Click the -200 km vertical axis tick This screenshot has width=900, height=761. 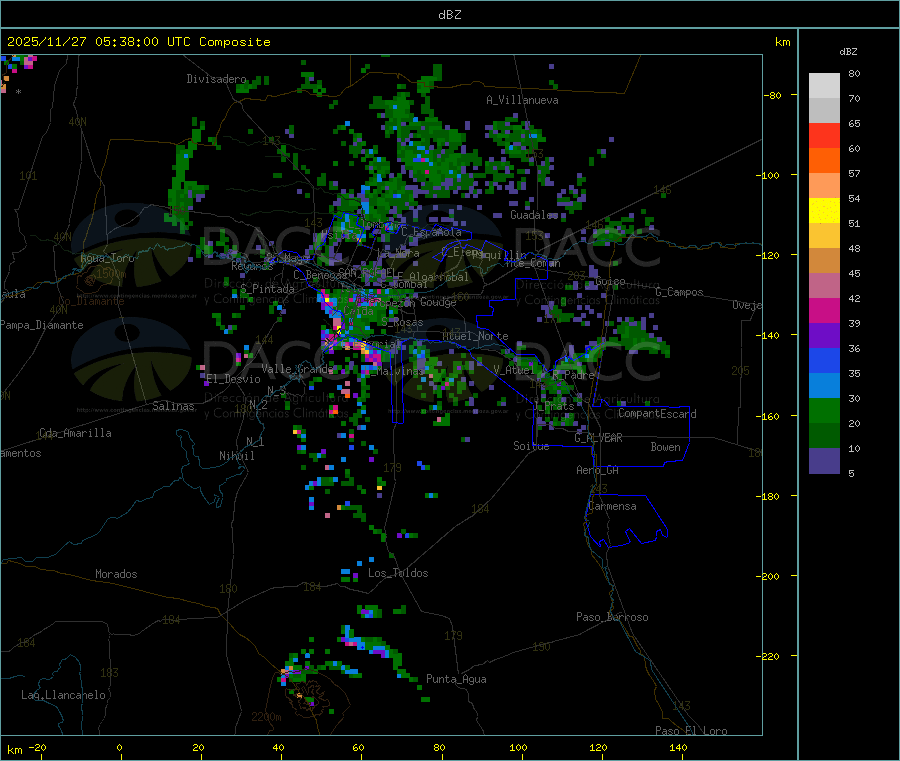tap(770, 577)
